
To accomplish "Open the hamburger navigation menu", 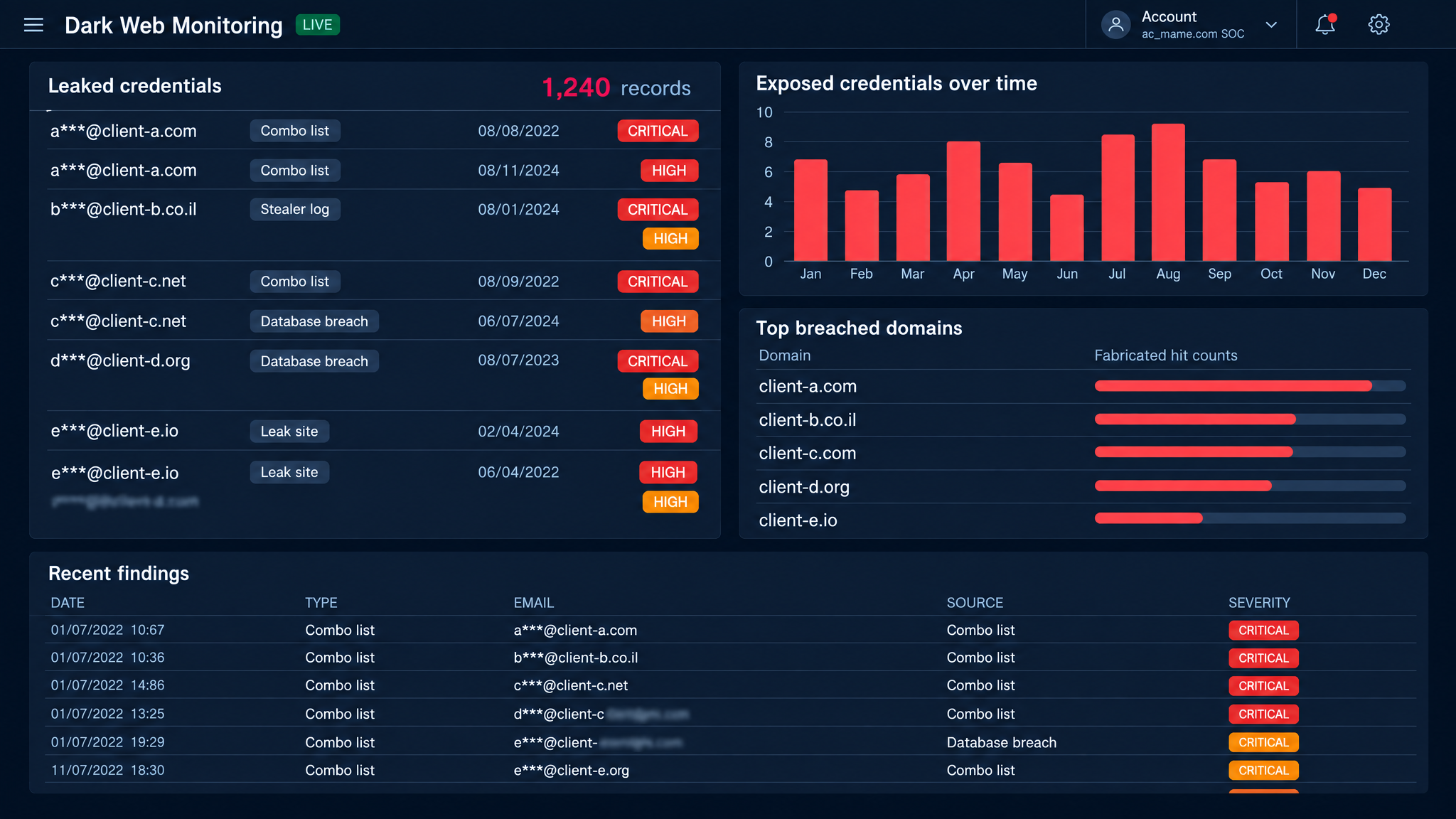I will (x=33, y=25).
